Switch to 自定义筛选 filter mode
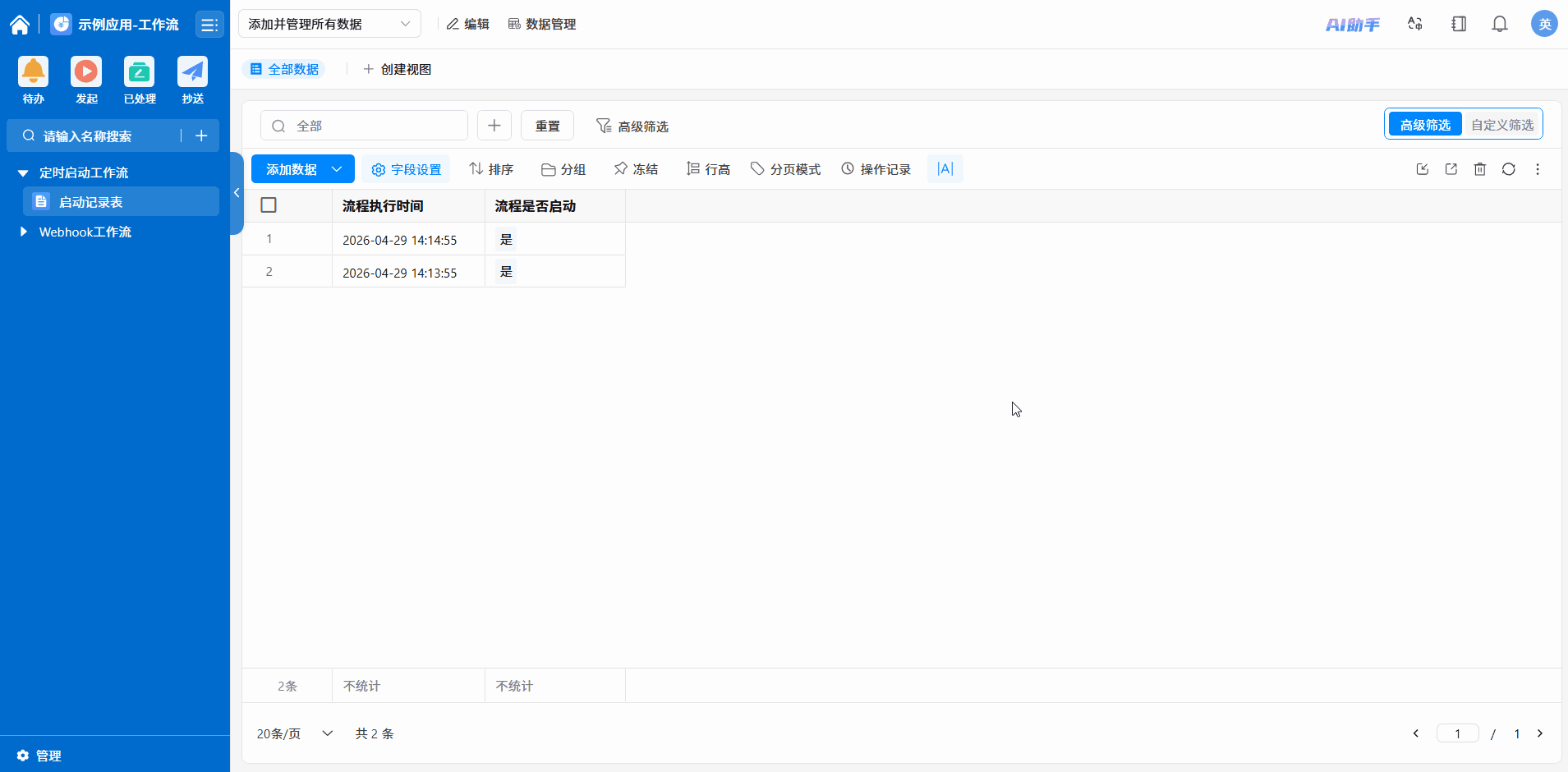Viewport: 1568px width, 772px height. [x=1502, y=125]
